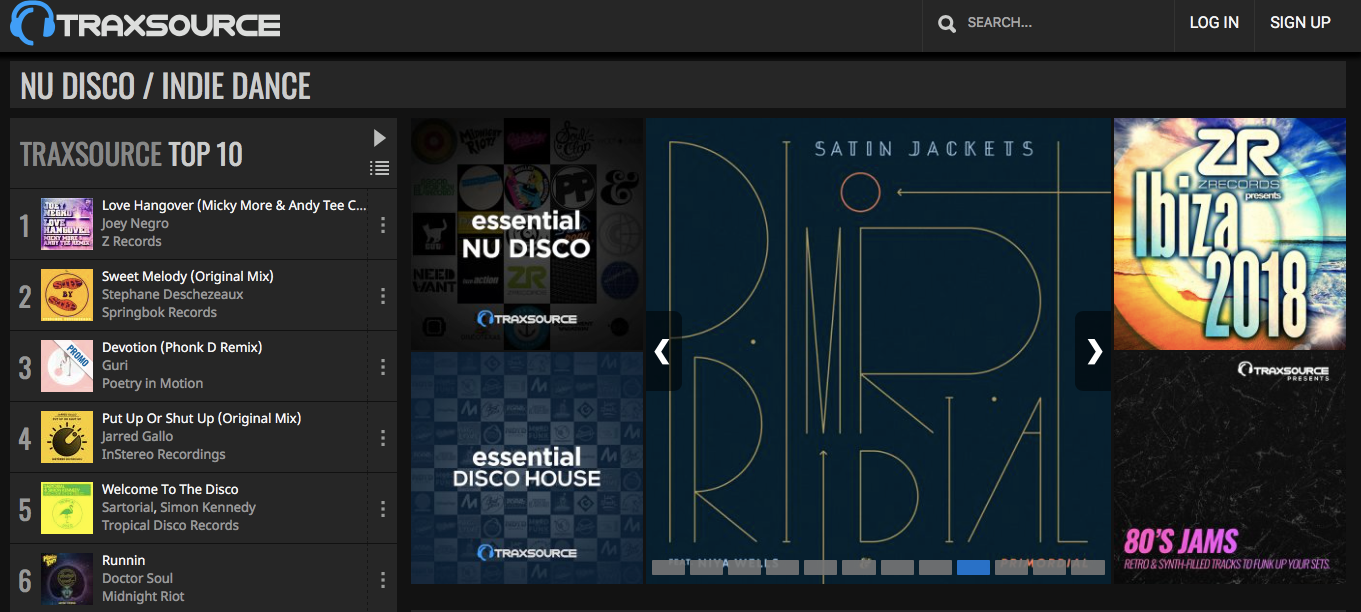Show previous carousel slide

[663, 351]
